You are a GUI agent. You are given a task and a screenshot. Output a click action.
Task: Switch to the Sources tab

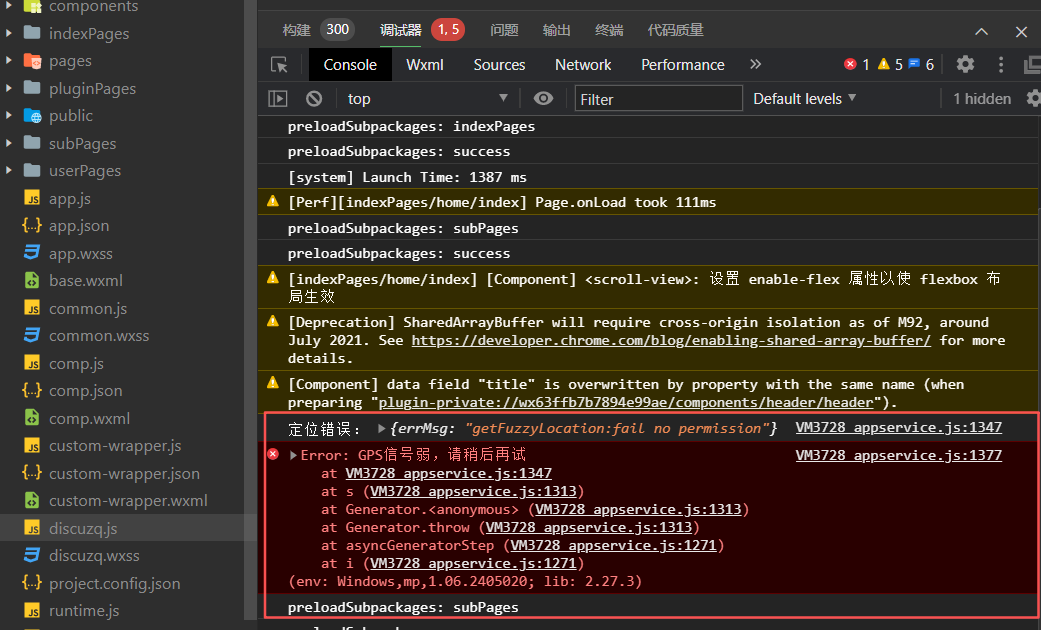pyautogui.click(x=499, y=65)
